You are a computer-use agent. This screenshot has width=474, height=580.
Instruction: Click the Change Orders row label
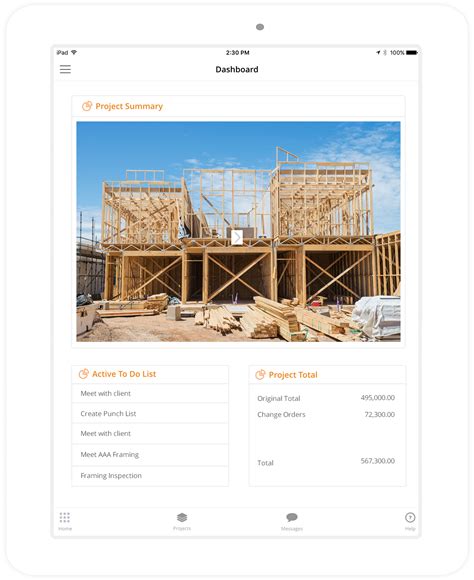point(281,415)
